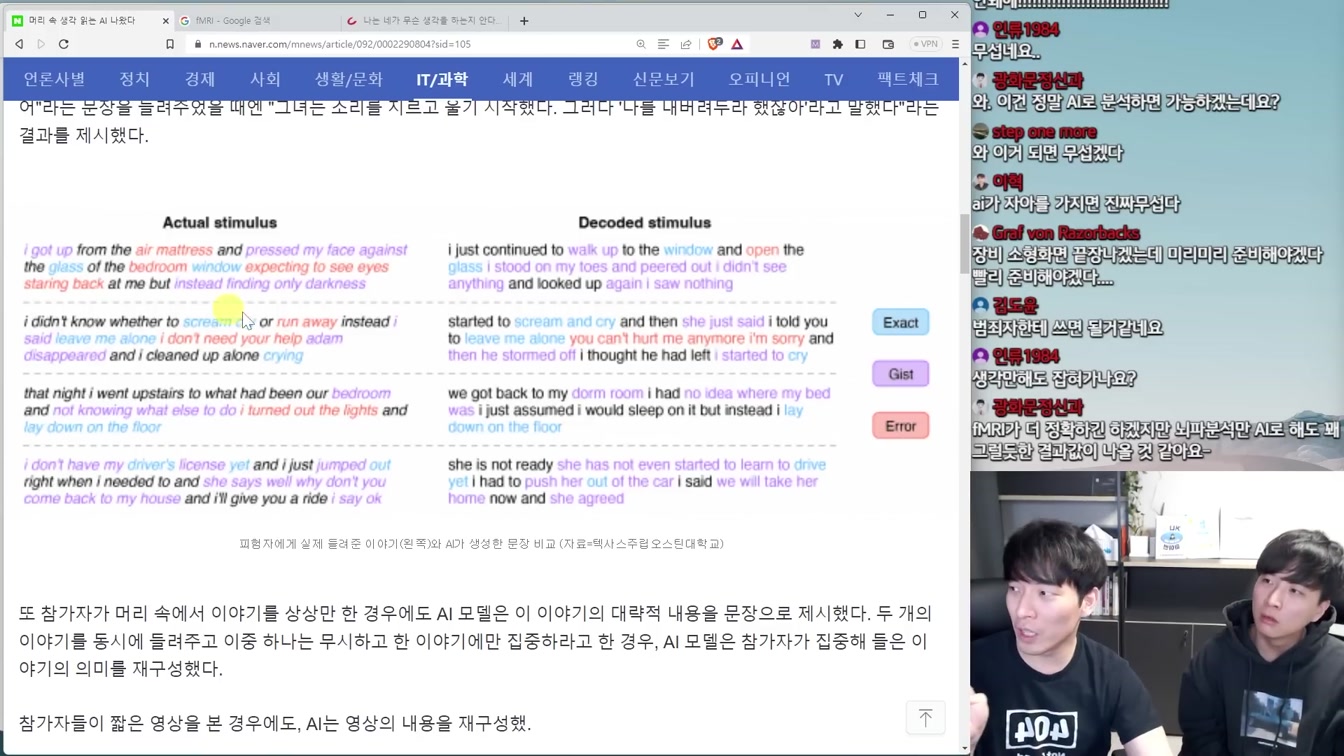Toggle the browser sidebar panel
The width and height of the screenshot is (1344, 756).
point(860,44)
